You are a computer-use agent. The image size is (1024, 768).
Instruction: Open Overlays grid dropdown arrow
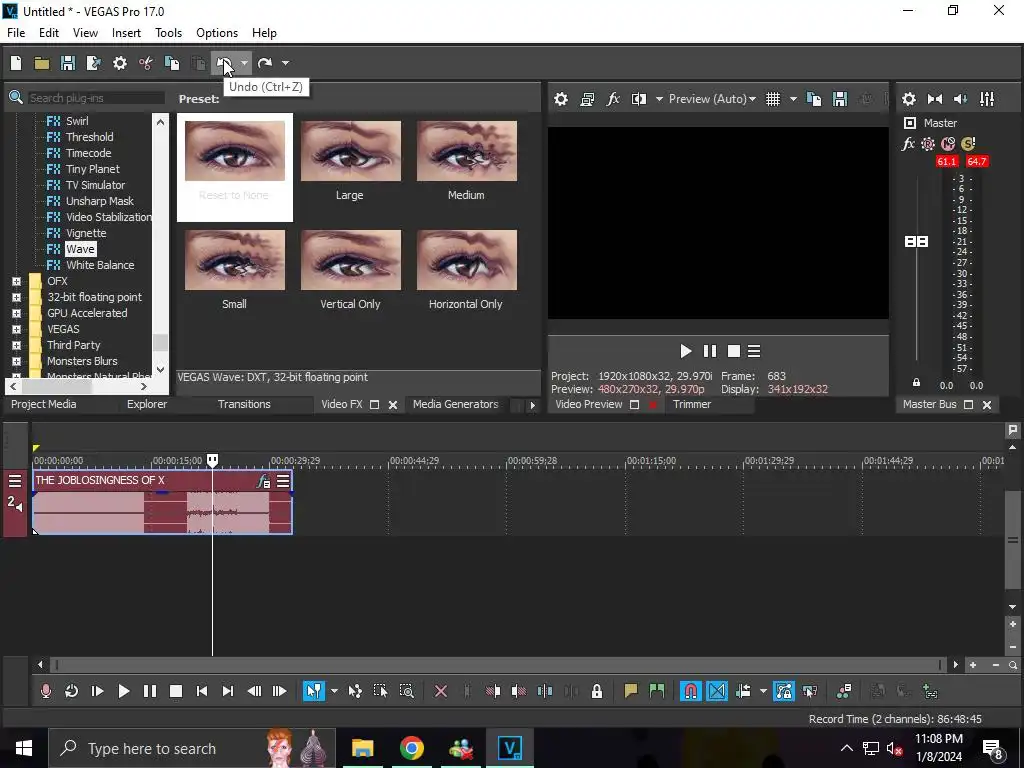point(793,99)
